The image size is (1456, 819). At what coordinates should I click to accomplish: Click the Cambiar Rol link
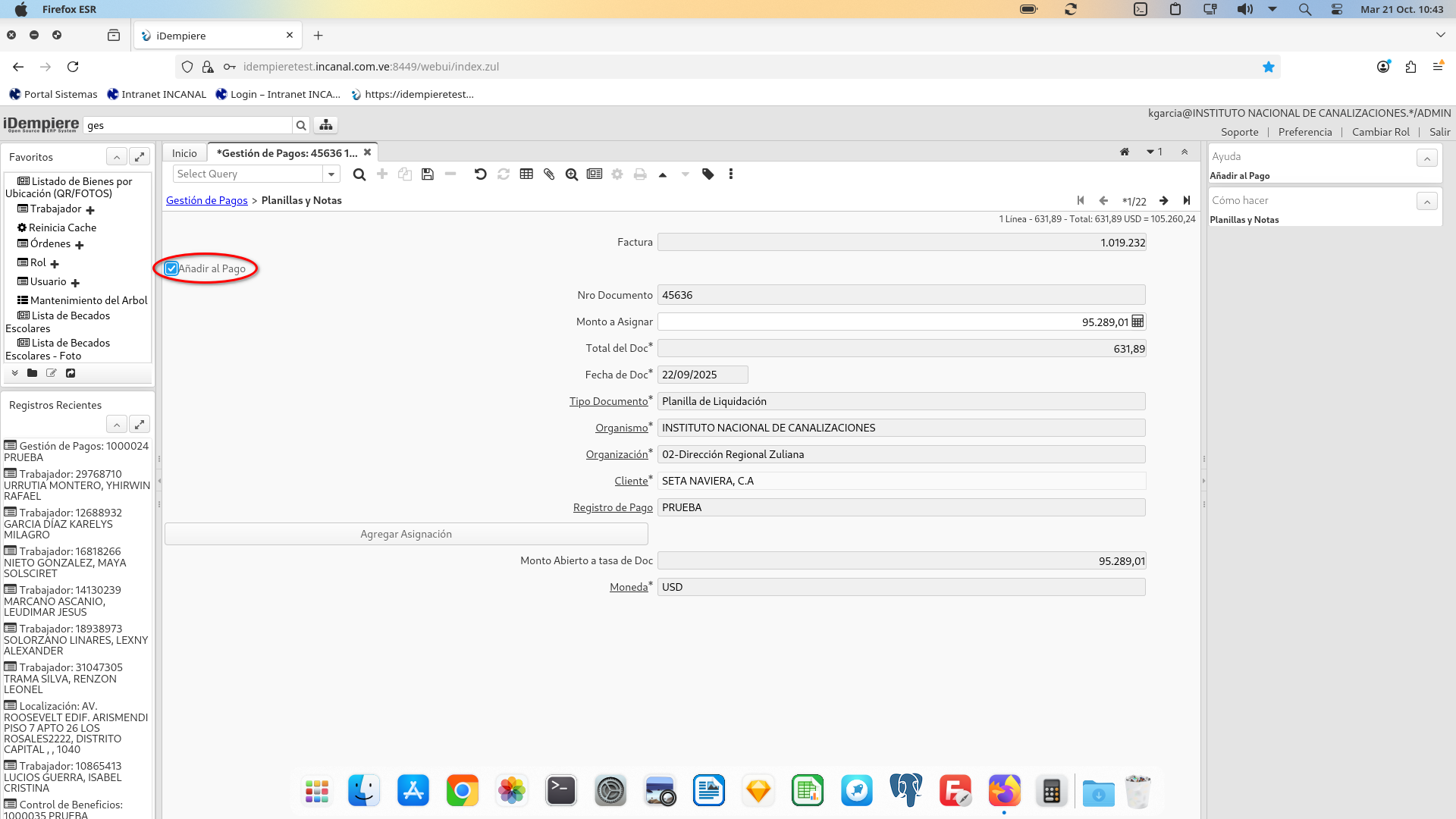[x=1380, y=132]
